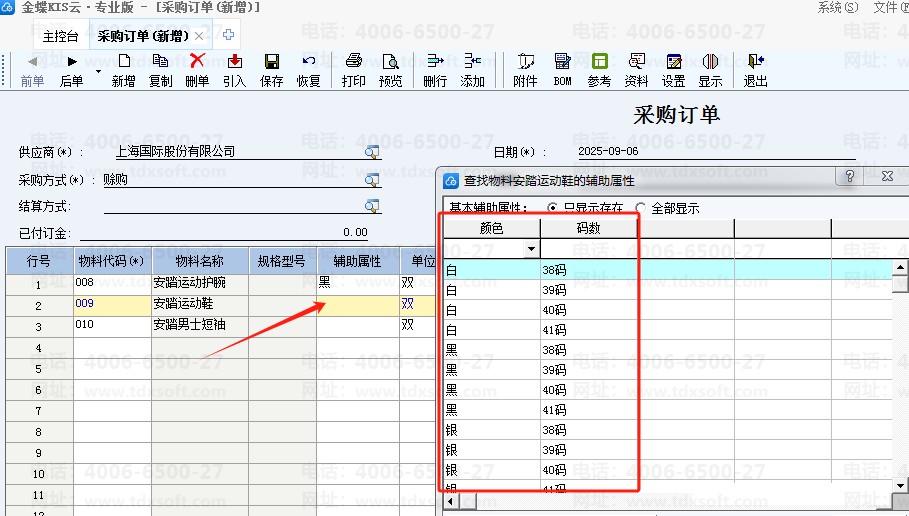This screenshot has width=909, height=516.
Task: Open the BOM toolbar icon
Action: click(561, 69)
